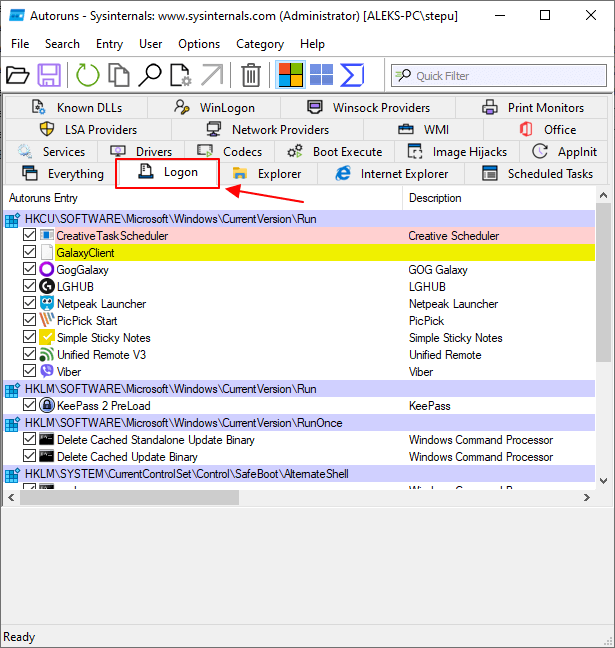Click the Unified Remote description text

445,355
